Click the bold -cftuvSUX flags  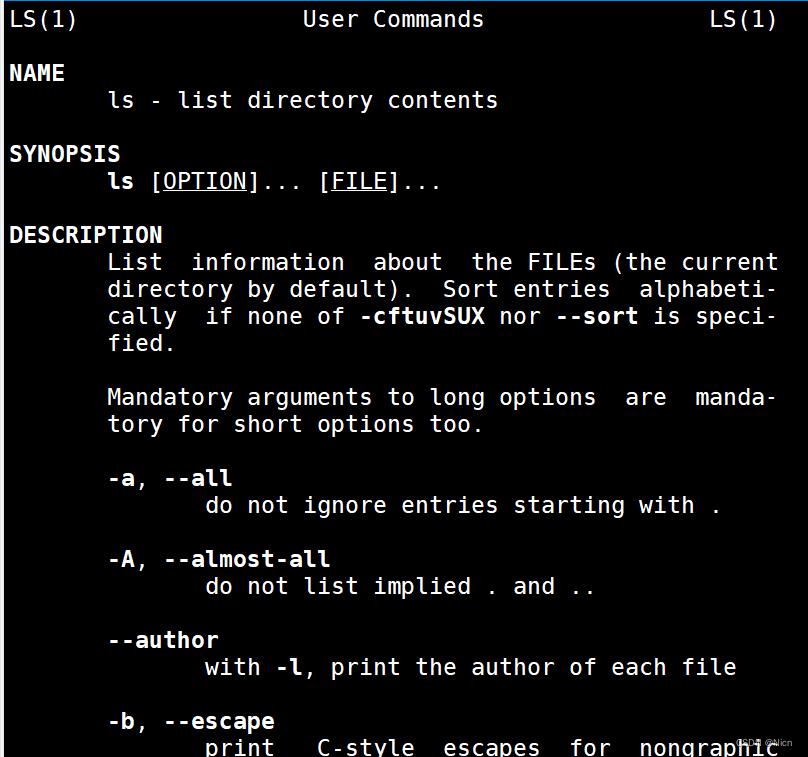click(x=423, y=316)
